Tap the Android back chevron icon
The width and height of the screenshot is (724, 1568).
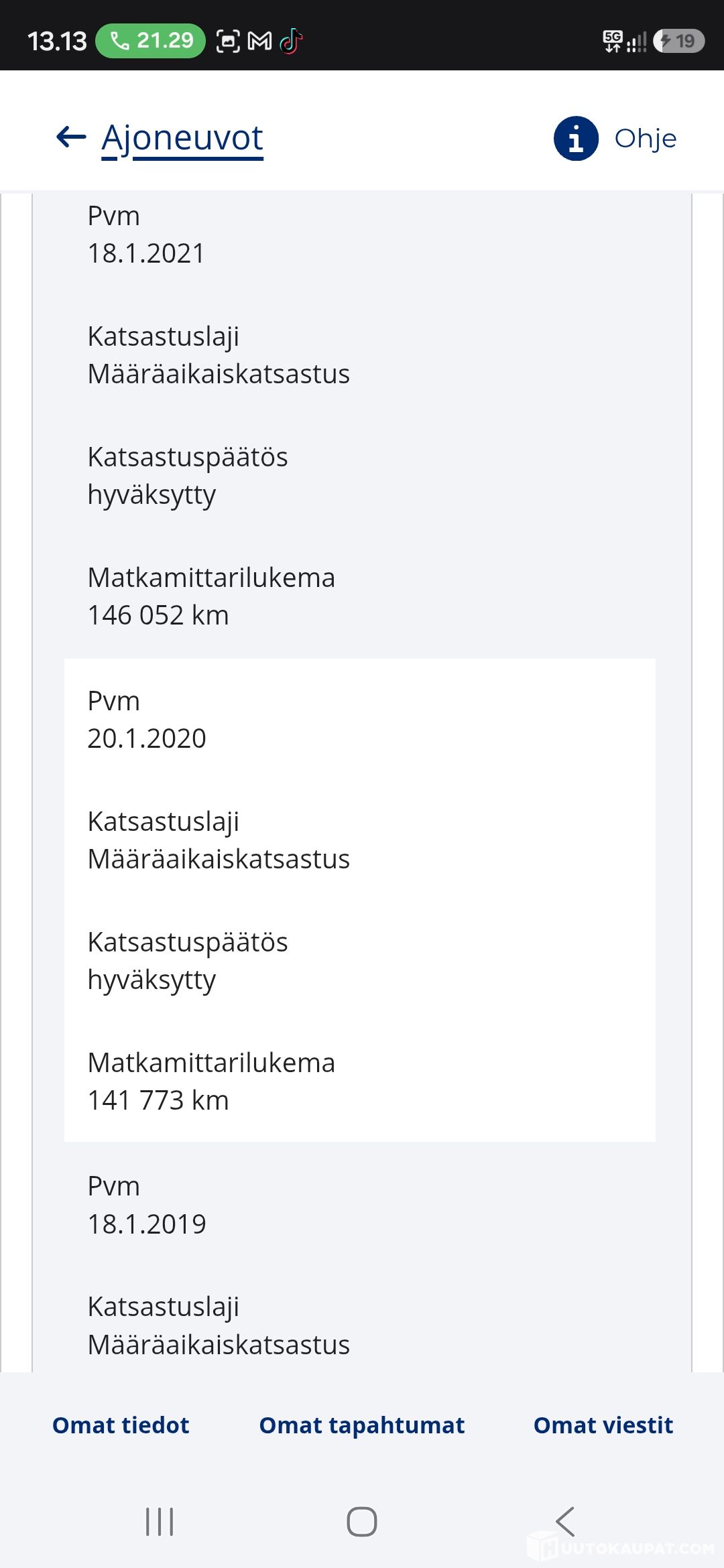566,1522
